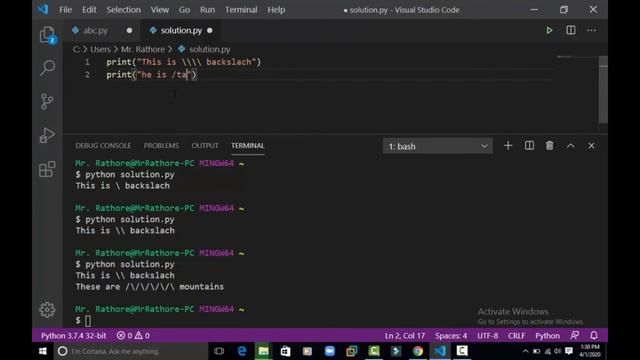Open the 1: bash terminal dropdown
The height and width of the screenshot is (360, 640).
coord(438,146)
